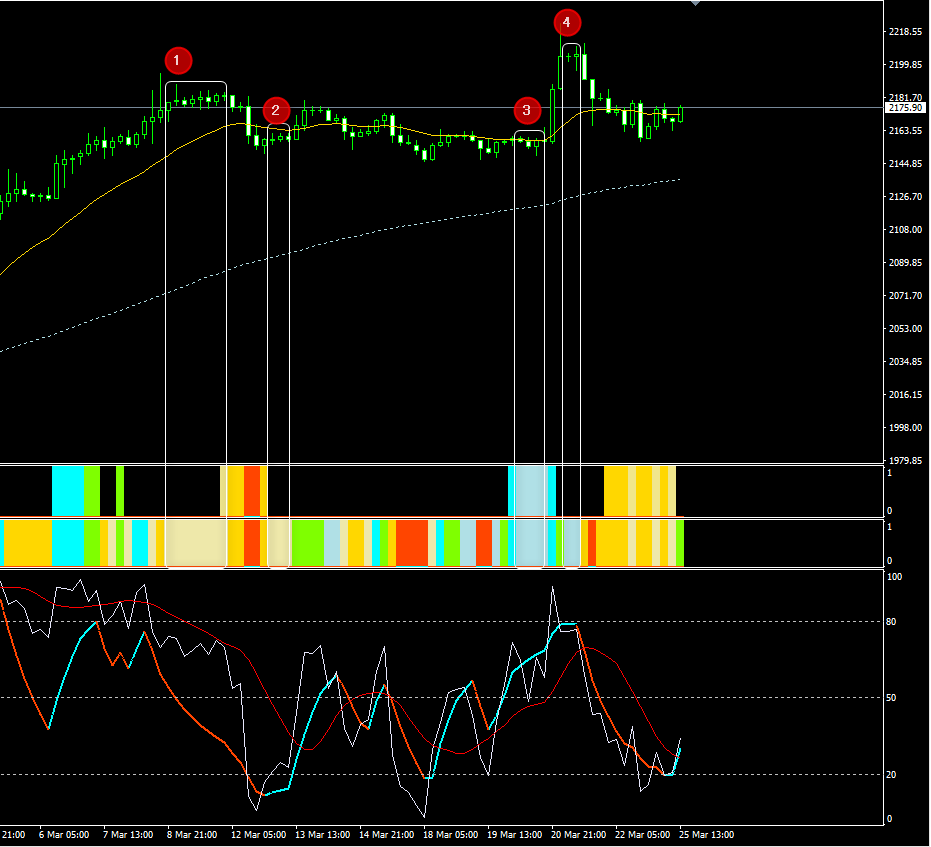Click the 13 Mar 13:00 time label
The height and width of the screenshot is (847, 931).
point(322,835)
